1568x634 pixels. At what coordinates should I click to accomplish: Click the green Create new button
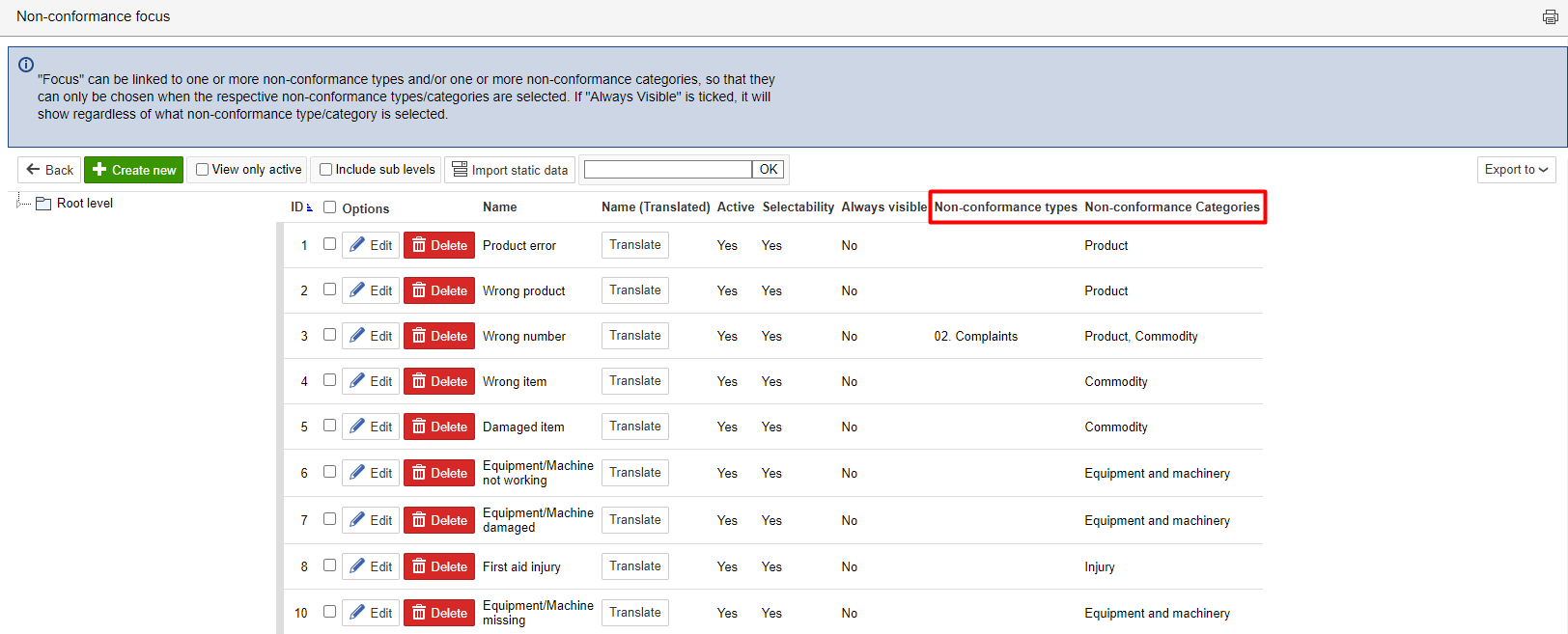[x=134, y=170]
